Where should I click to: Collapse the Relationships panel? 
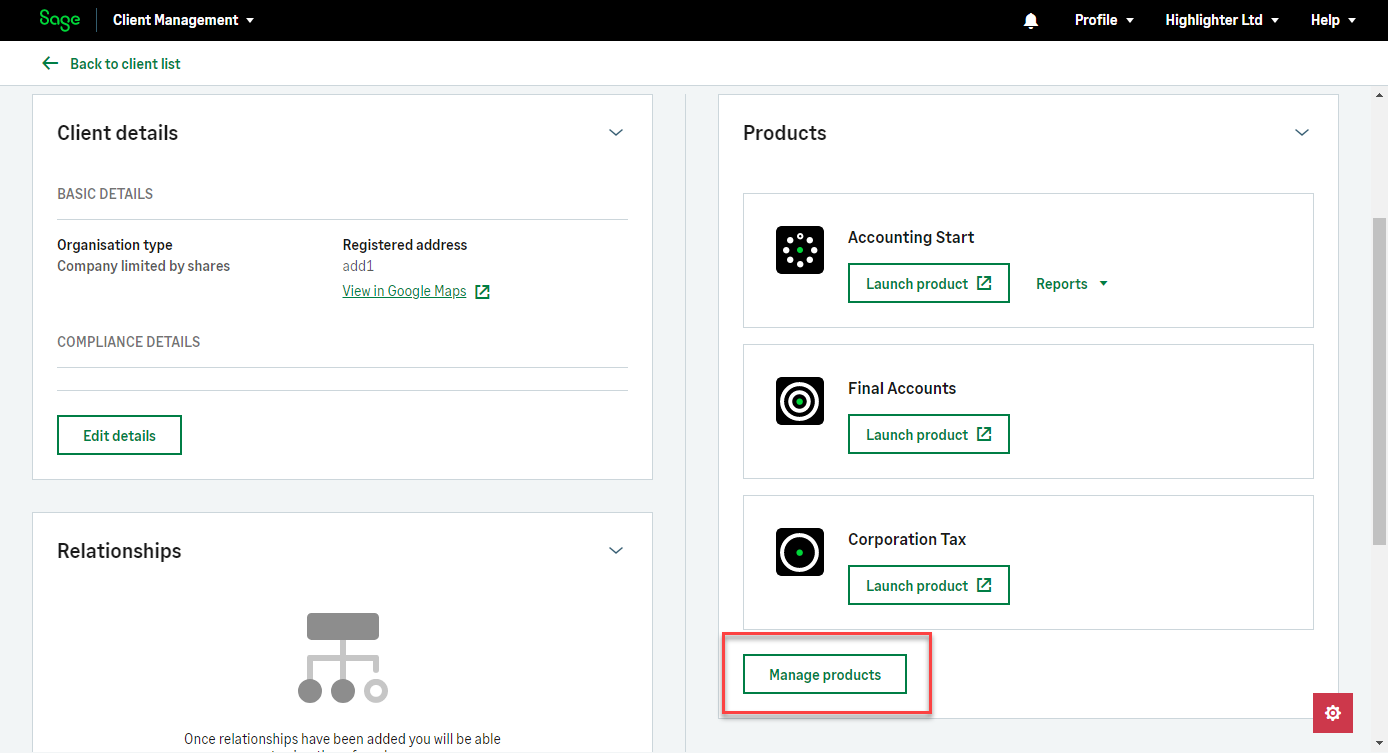point(616,551)
